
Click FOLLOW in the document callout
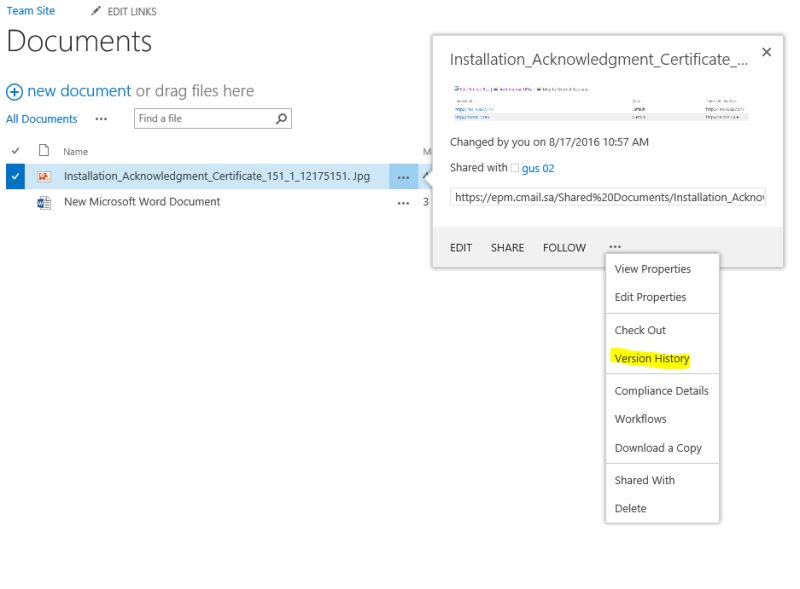(x=564, y=247)
